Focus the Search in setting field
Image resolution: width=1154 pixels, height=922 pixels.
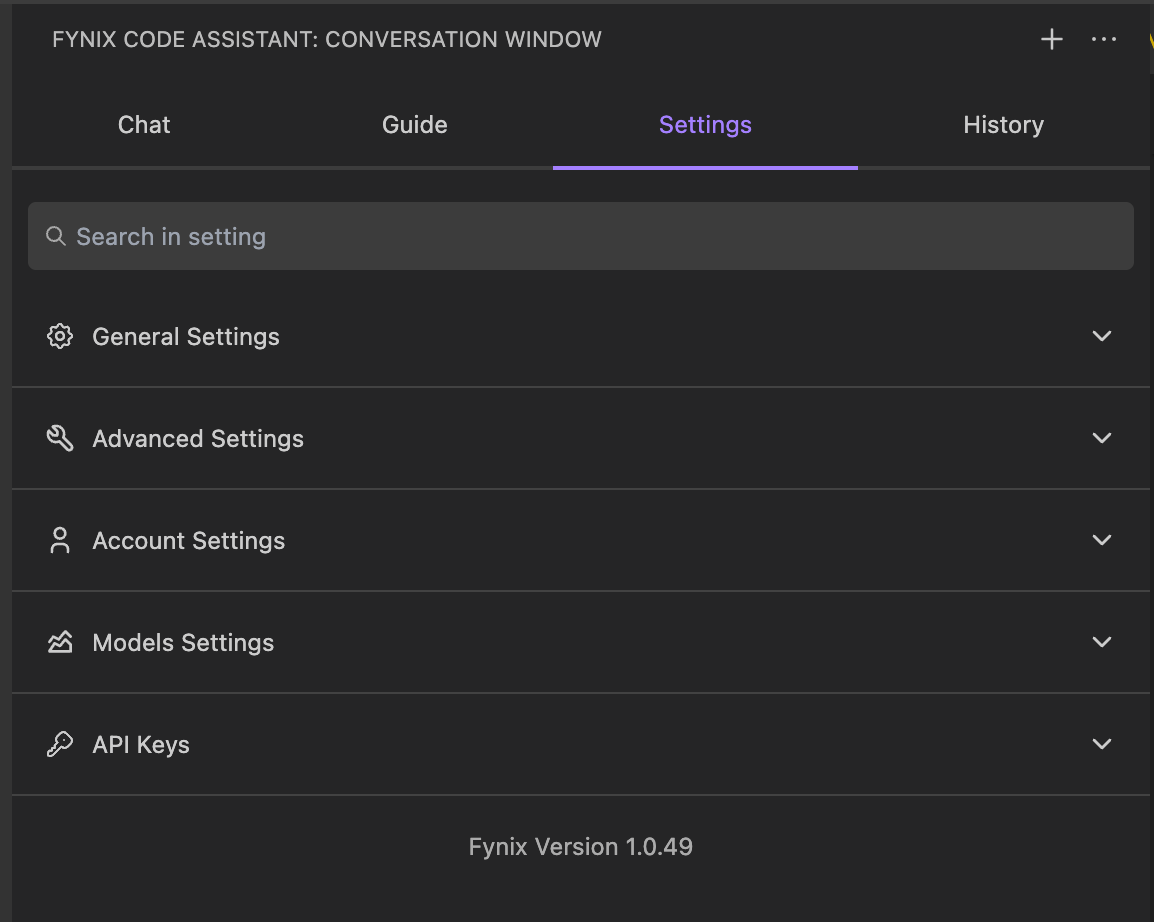pos(581,236)
